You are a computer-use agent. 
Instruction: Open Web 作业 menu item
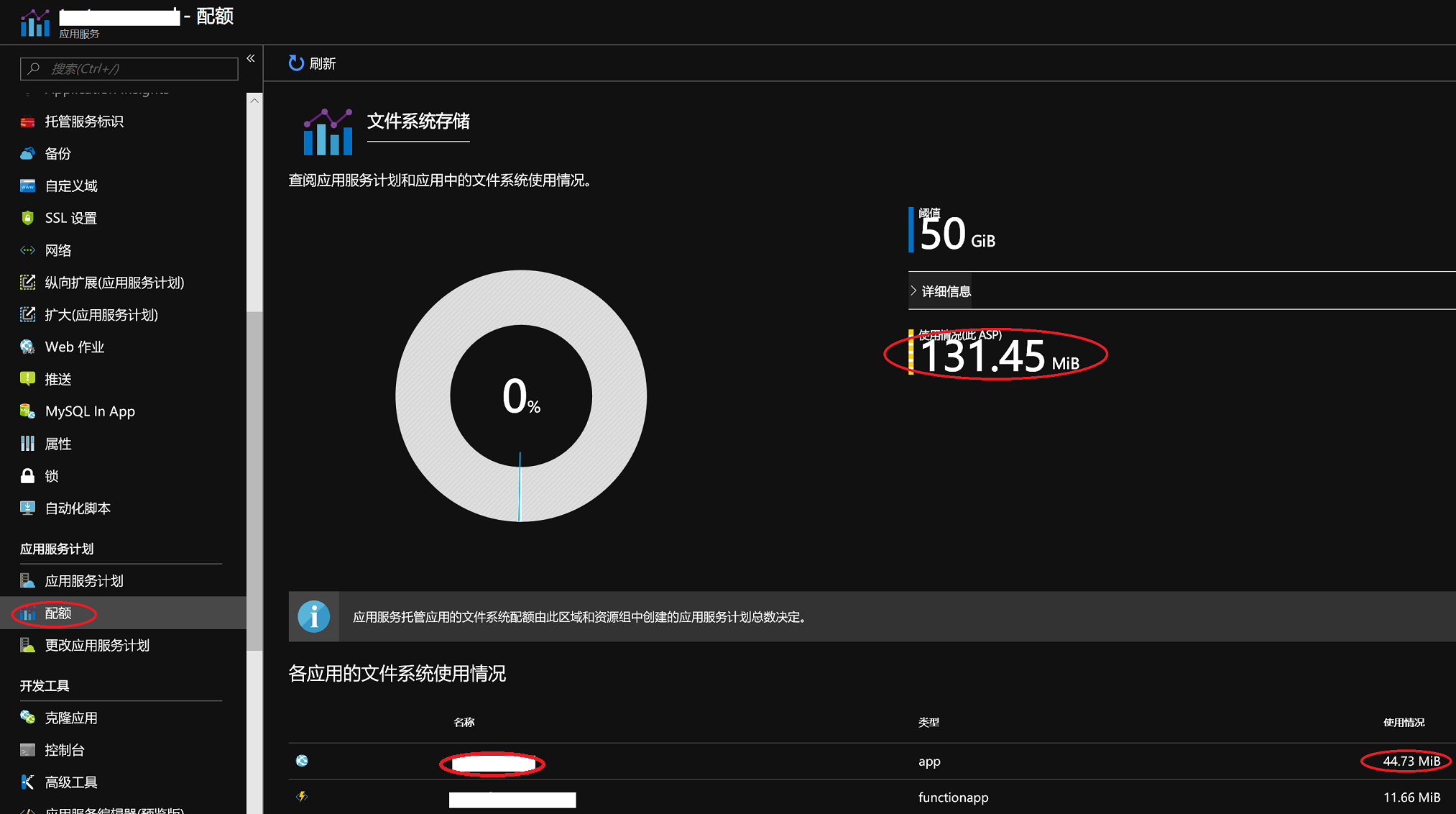tap(75, 347)
